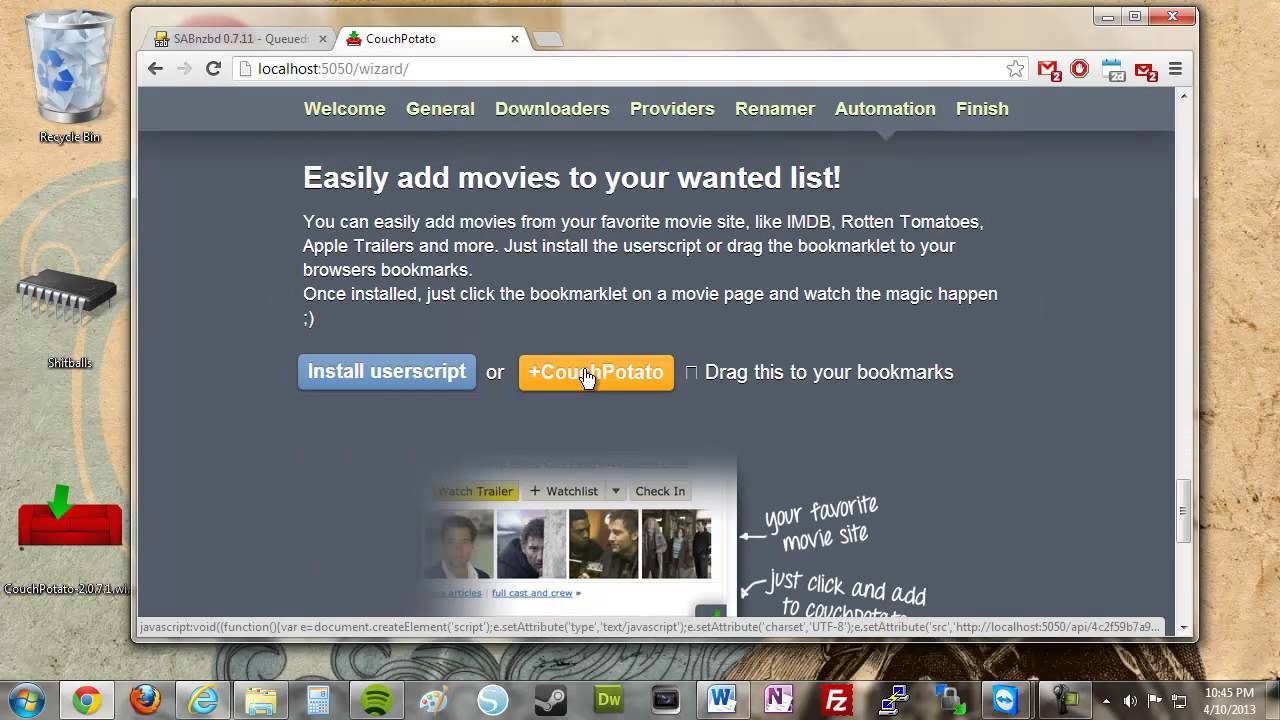This screenshot has width=1280, height=720.
Task: Open a new browser tab
Action: pyautogui.click(x=548, y=39)
